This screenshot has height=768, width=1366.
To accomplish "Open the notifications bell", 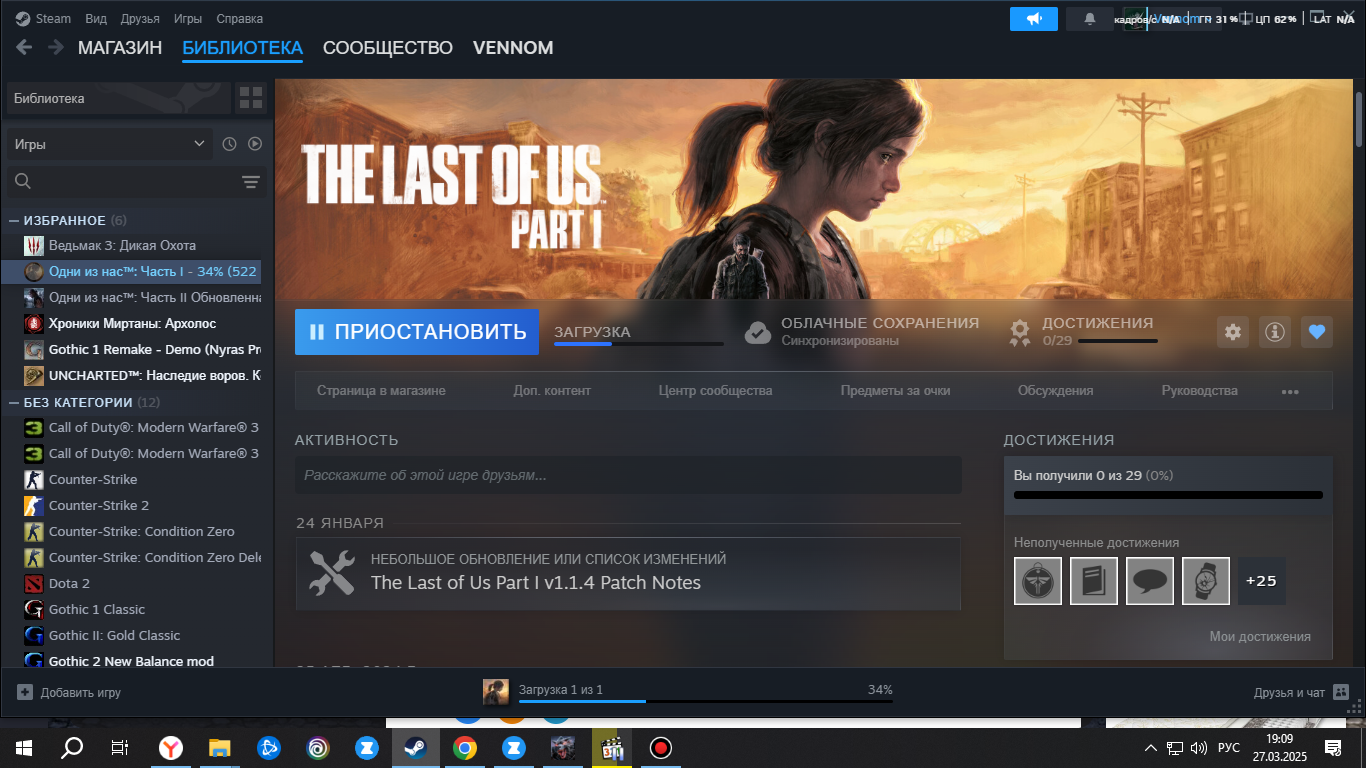I will (1089, 19).
